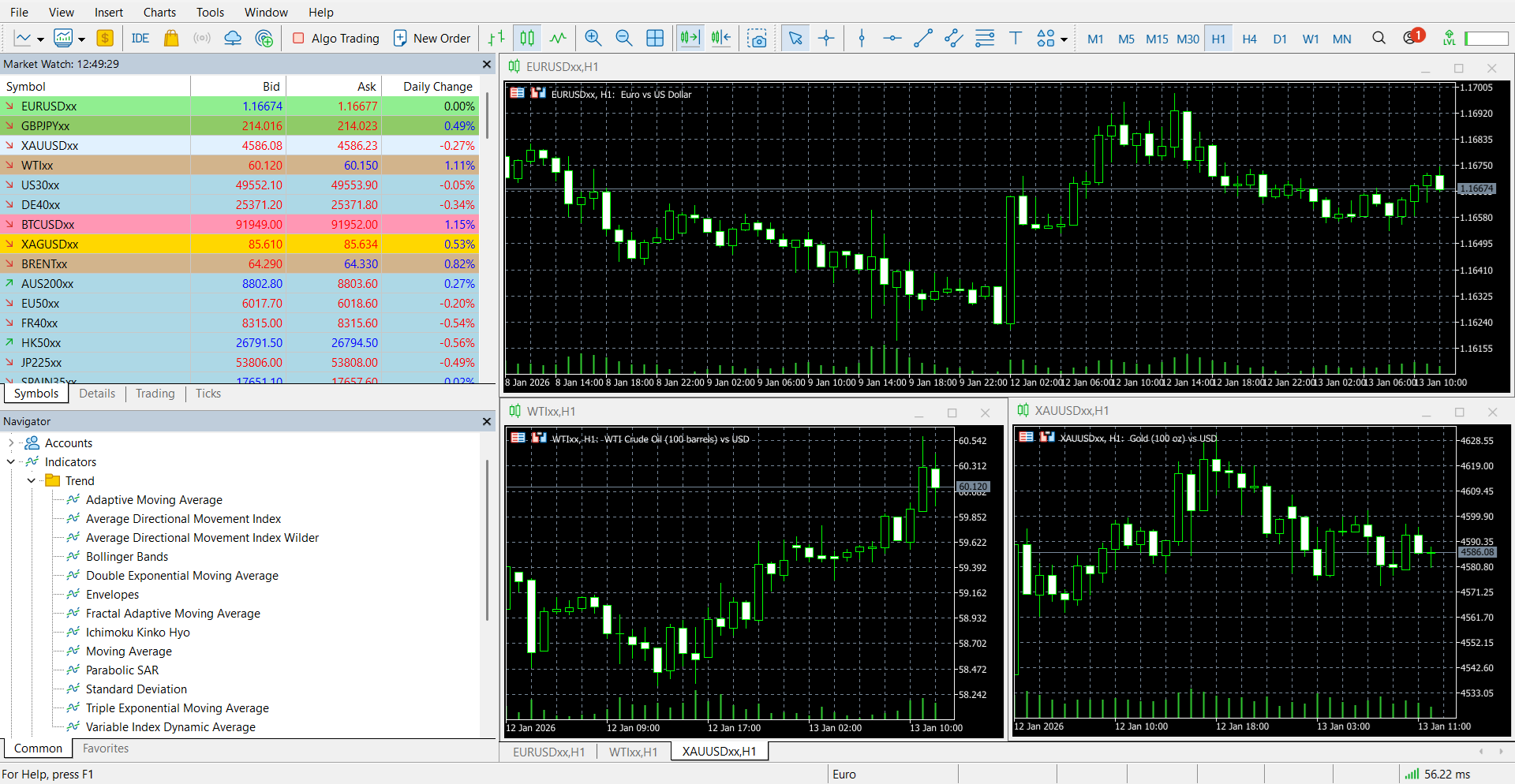This screenshot has width=1515, height=784.
Task: Open the search magnifier icon
Action: coord(1378,38)
